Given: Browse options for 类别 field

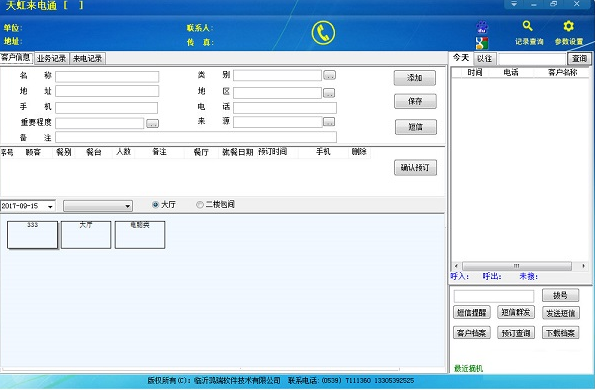Looking at the screenshot, I should [329, 75].
